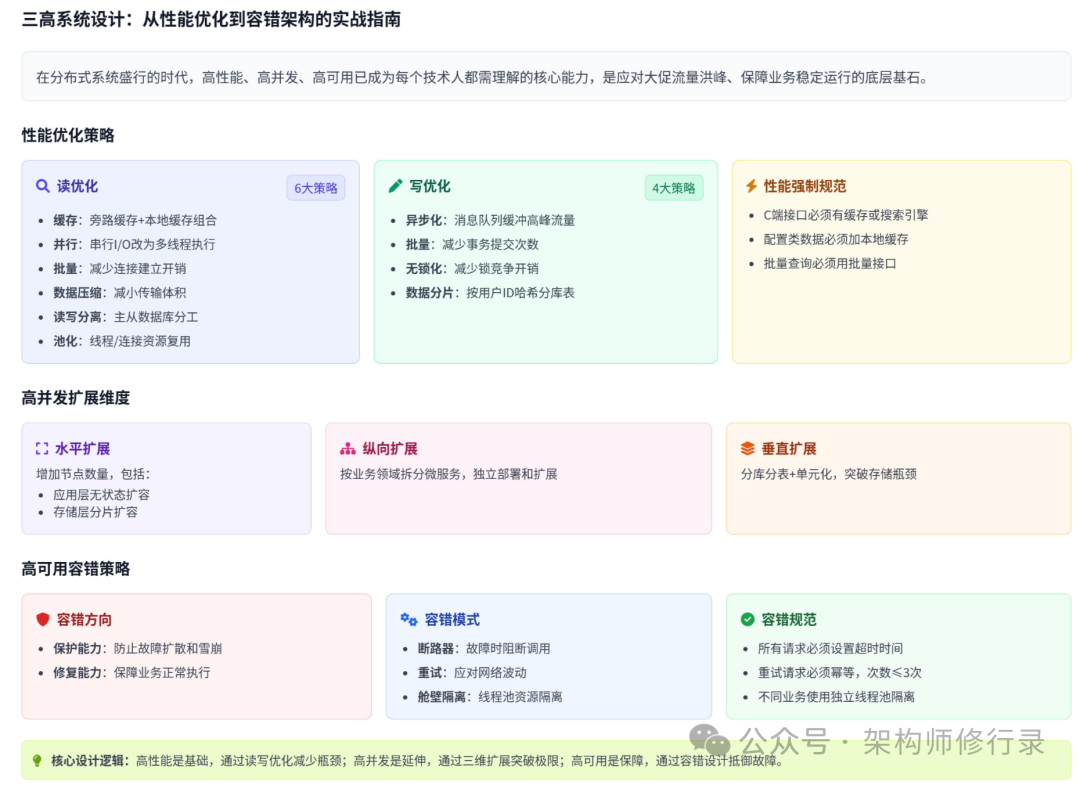Click the 纵向扩展 card title
Screen dimensions: 1080x785
(x=390, y=449)
